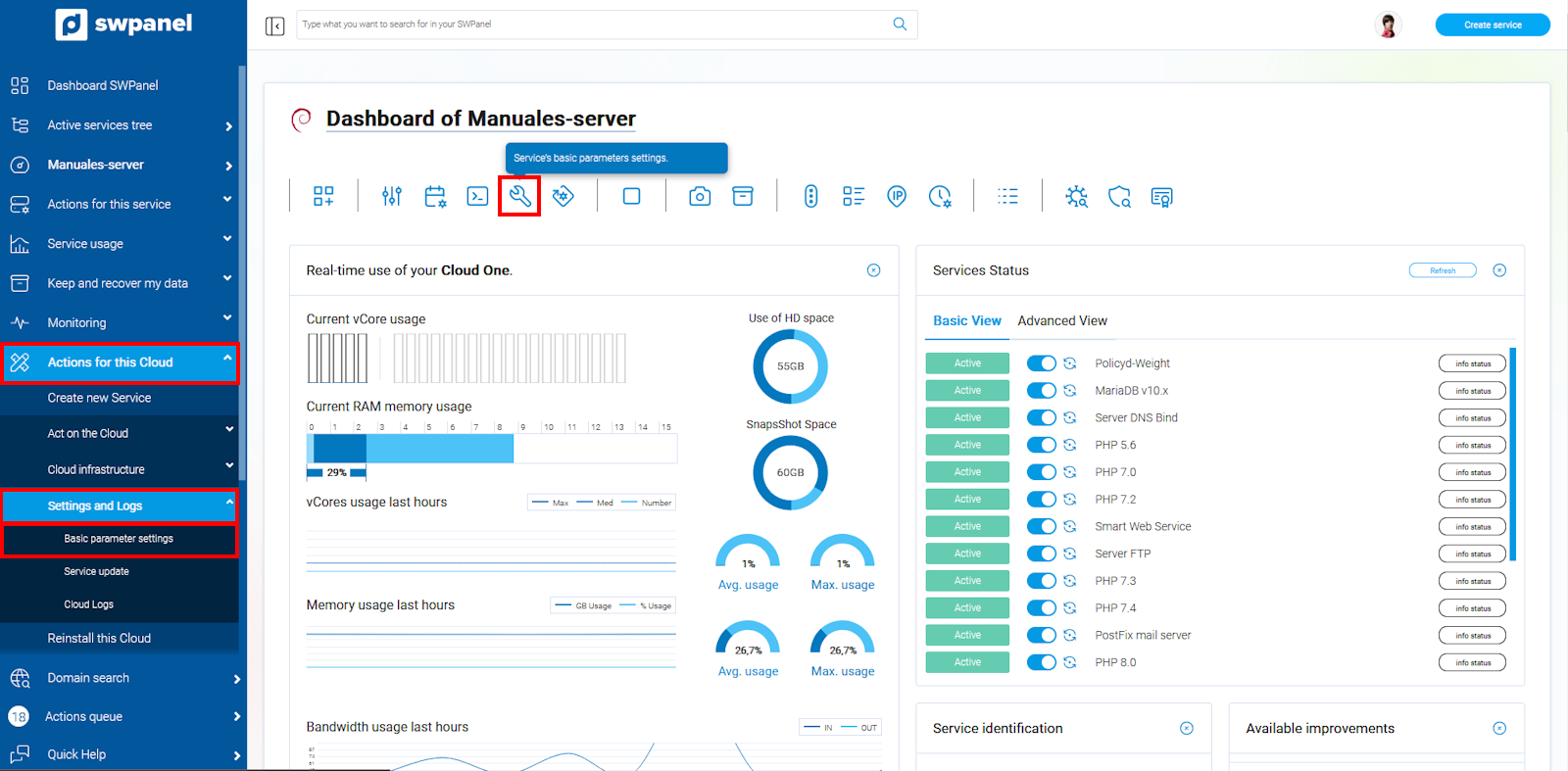The width and height of the screenshot is (1568, 771).
Task: Disable the Server FTP service switch
Action: [x=1041, y=554]
